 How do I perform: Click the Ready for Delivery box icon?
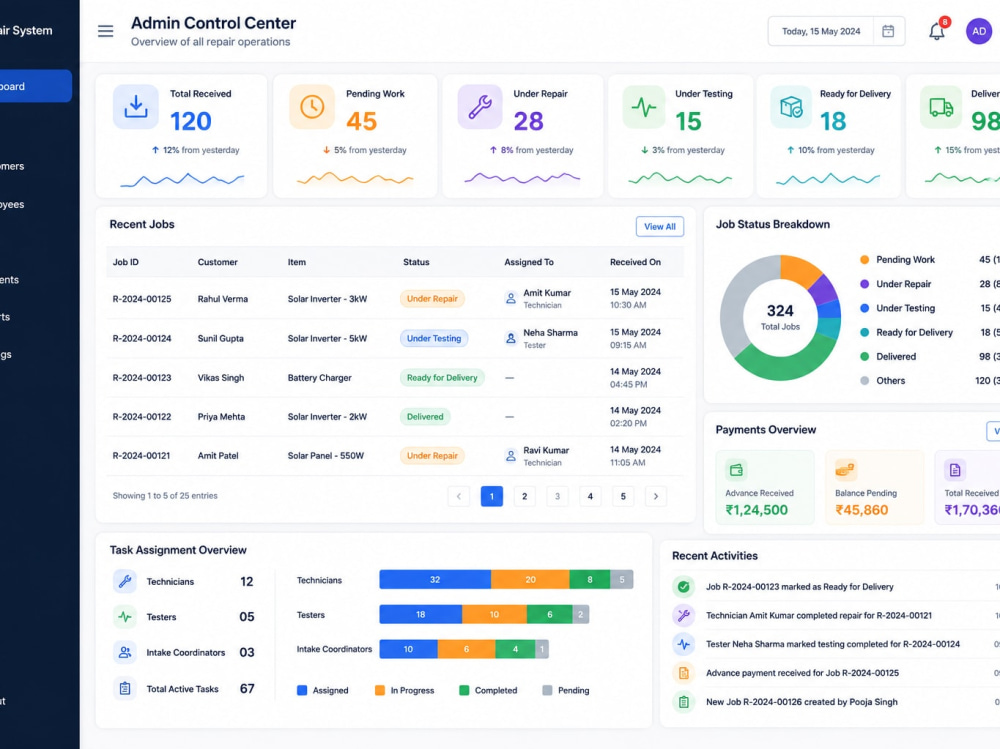pyautogui.click(x=791, y=107)
